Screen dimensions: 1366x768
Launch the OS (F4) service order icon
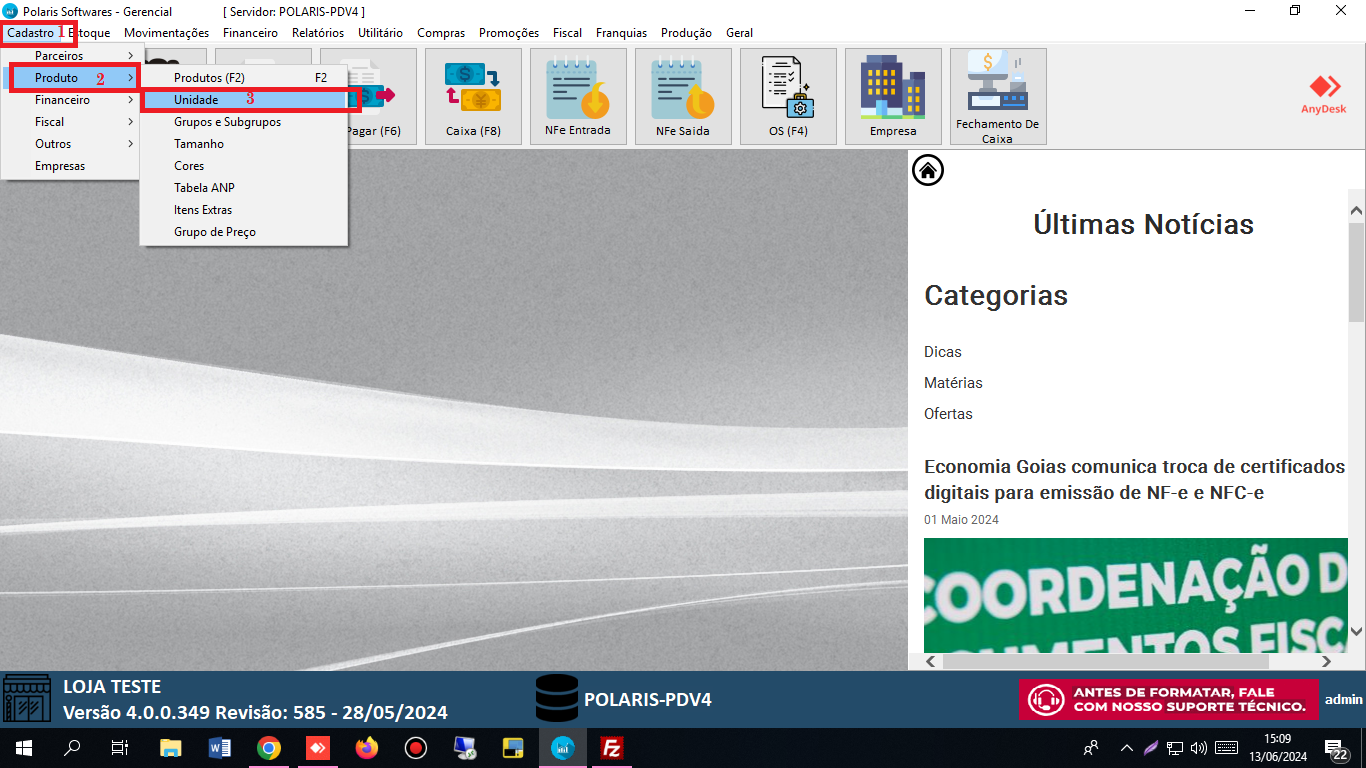[x=788, y=95]
